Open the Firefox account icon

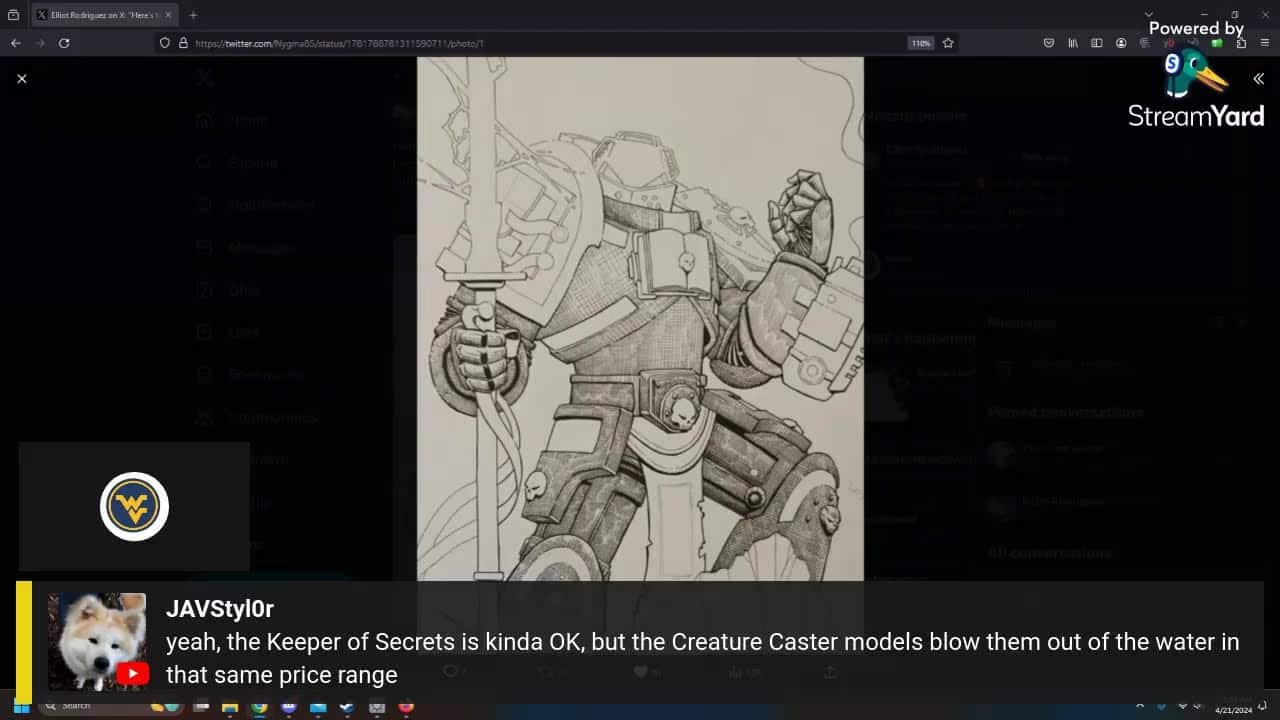coord(1121,43)
